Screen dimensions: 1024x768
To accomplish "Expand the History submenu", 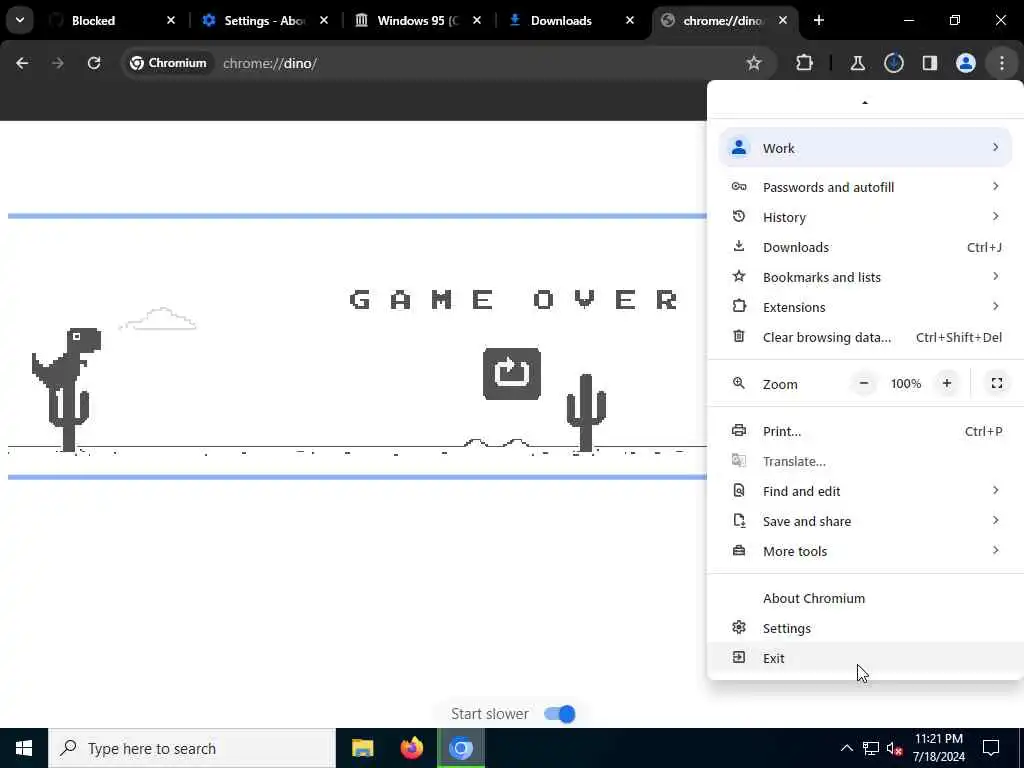I will [x=865, y=217].
